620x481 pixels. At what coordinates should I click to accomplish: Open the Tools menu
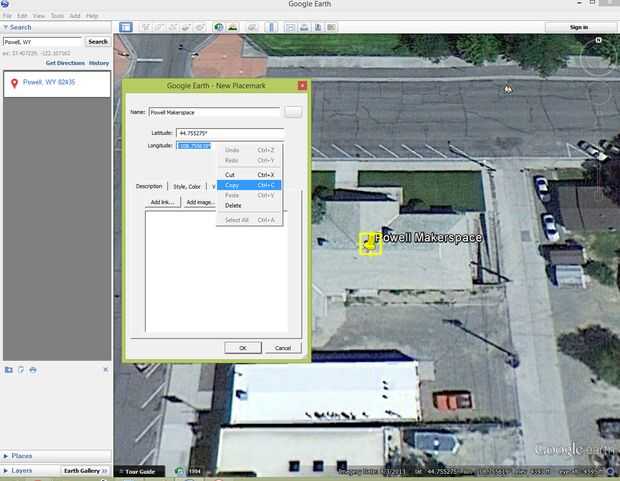[x=57, y=16]
